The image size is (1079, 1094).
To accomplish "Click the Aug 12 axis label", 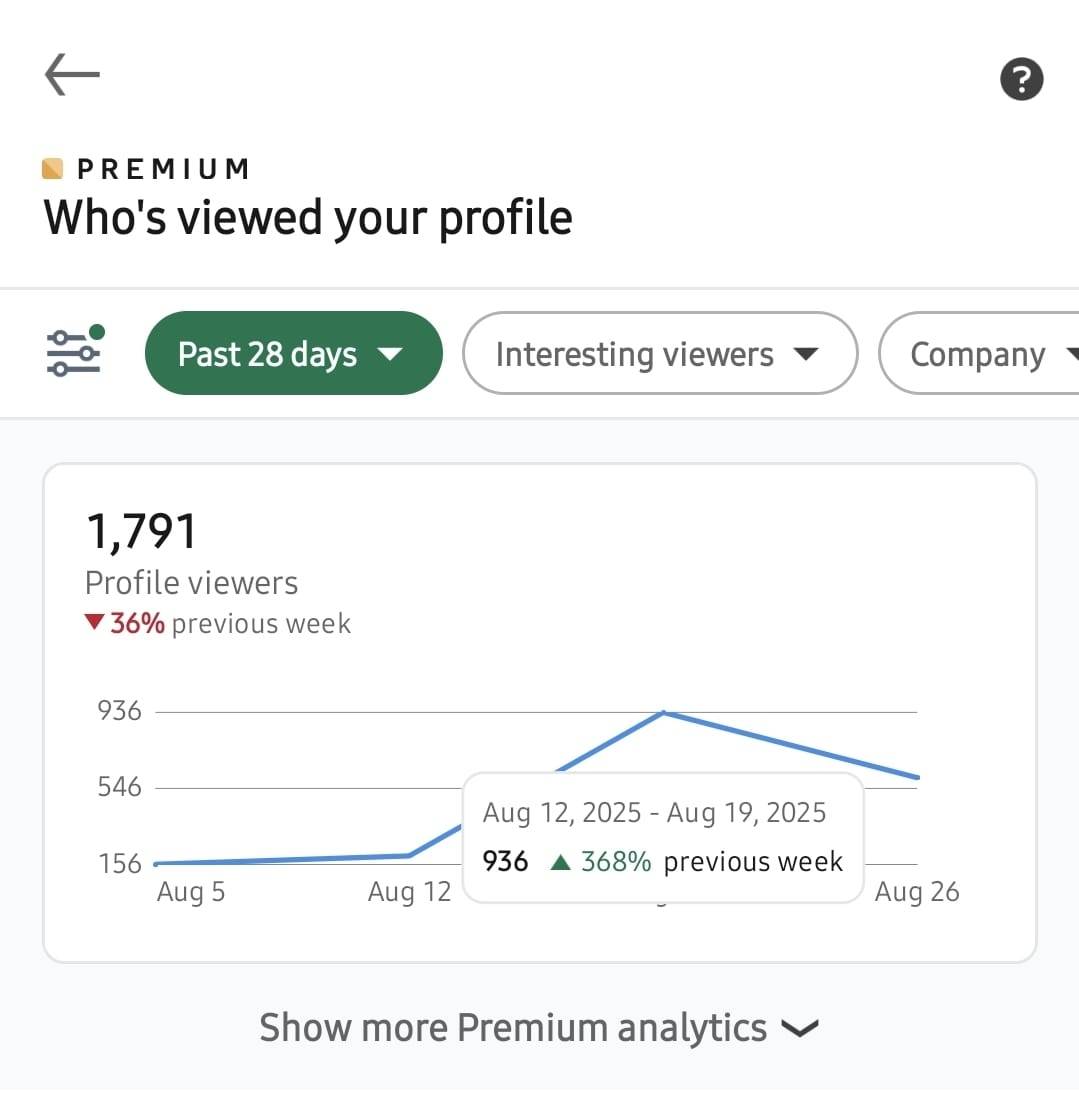I will tap(409, 892).
